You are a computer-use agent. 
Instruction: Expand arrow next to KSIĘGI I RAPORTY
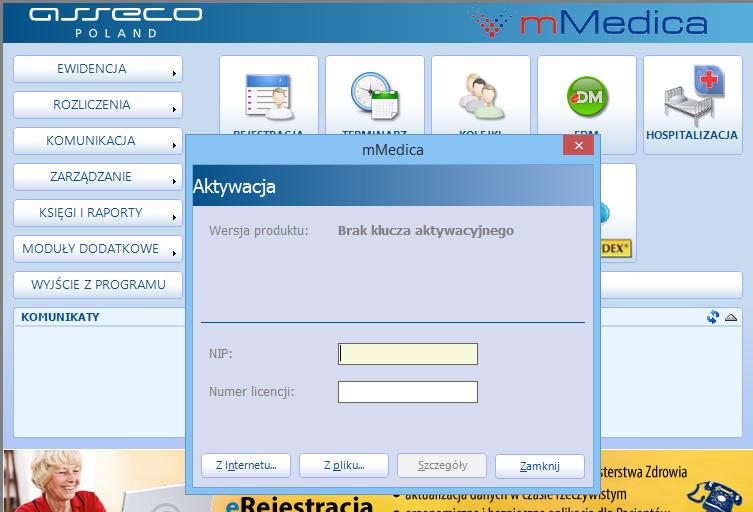pyautogui.click(x=174, y=218)
